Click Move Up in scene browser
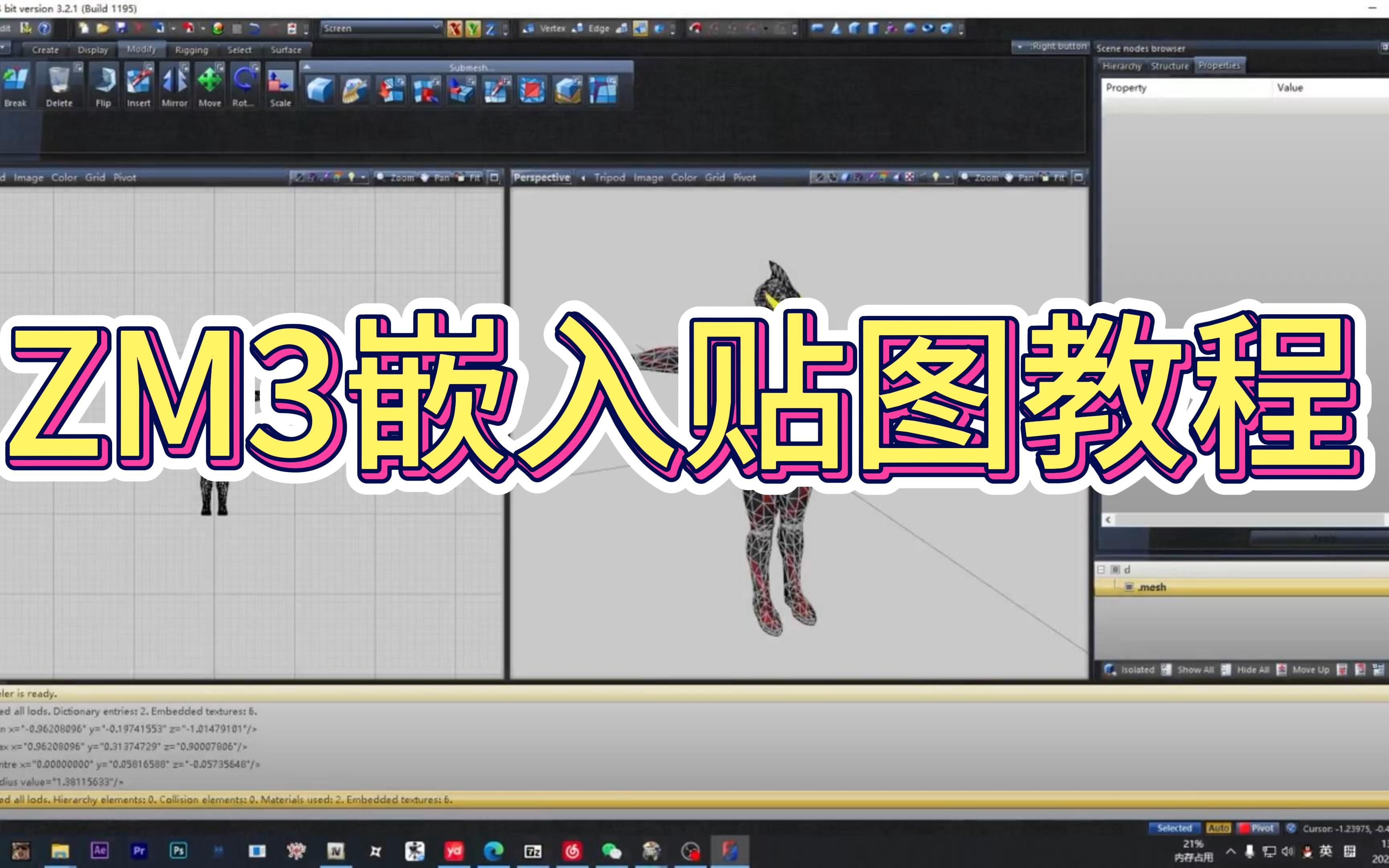1389x868 pixels. (1303, 669)
